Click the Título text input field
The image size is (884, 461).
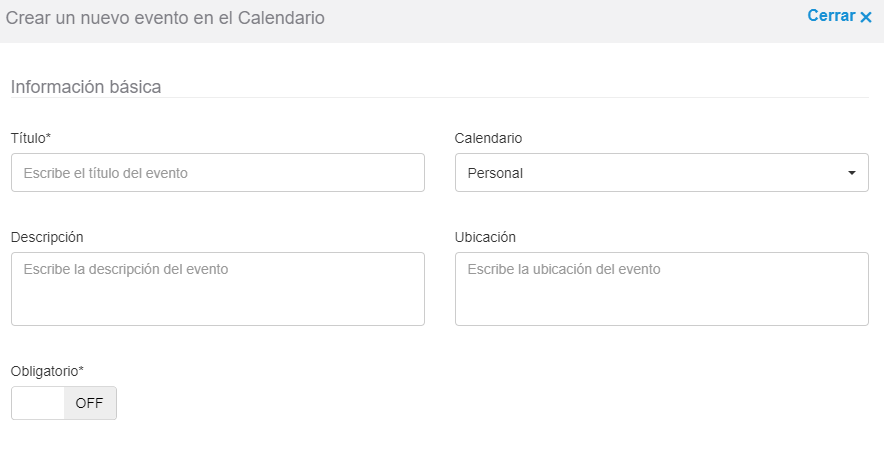(x=217, y=172)
